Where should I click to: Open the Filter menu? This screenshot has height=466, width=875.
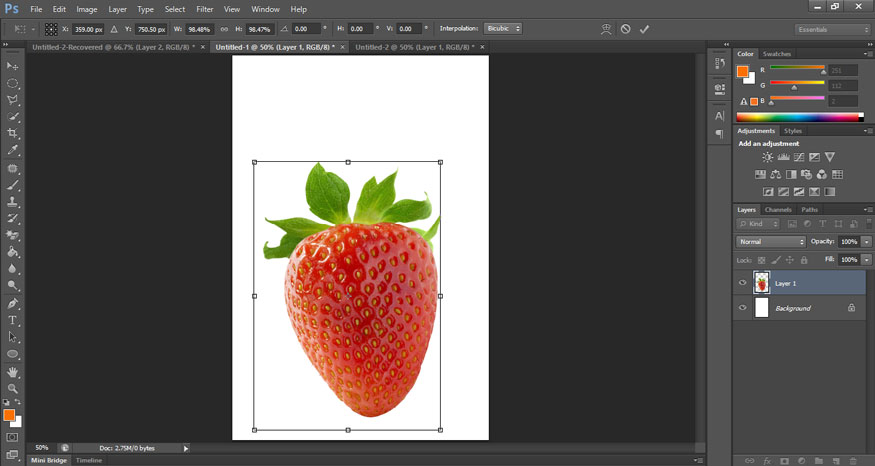[204, 9]
